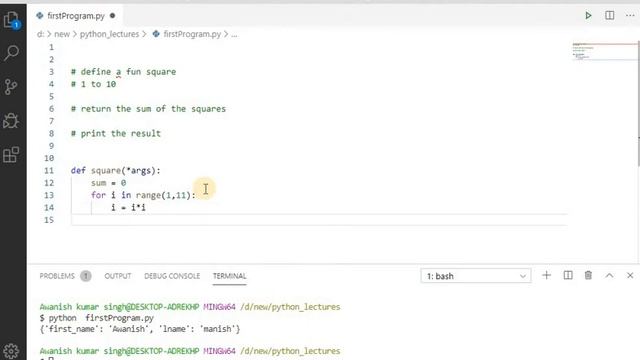The width and height of the screenshot is (640, 360).
Task: Select the TERMINAL tab
Action: click(229, 276)
